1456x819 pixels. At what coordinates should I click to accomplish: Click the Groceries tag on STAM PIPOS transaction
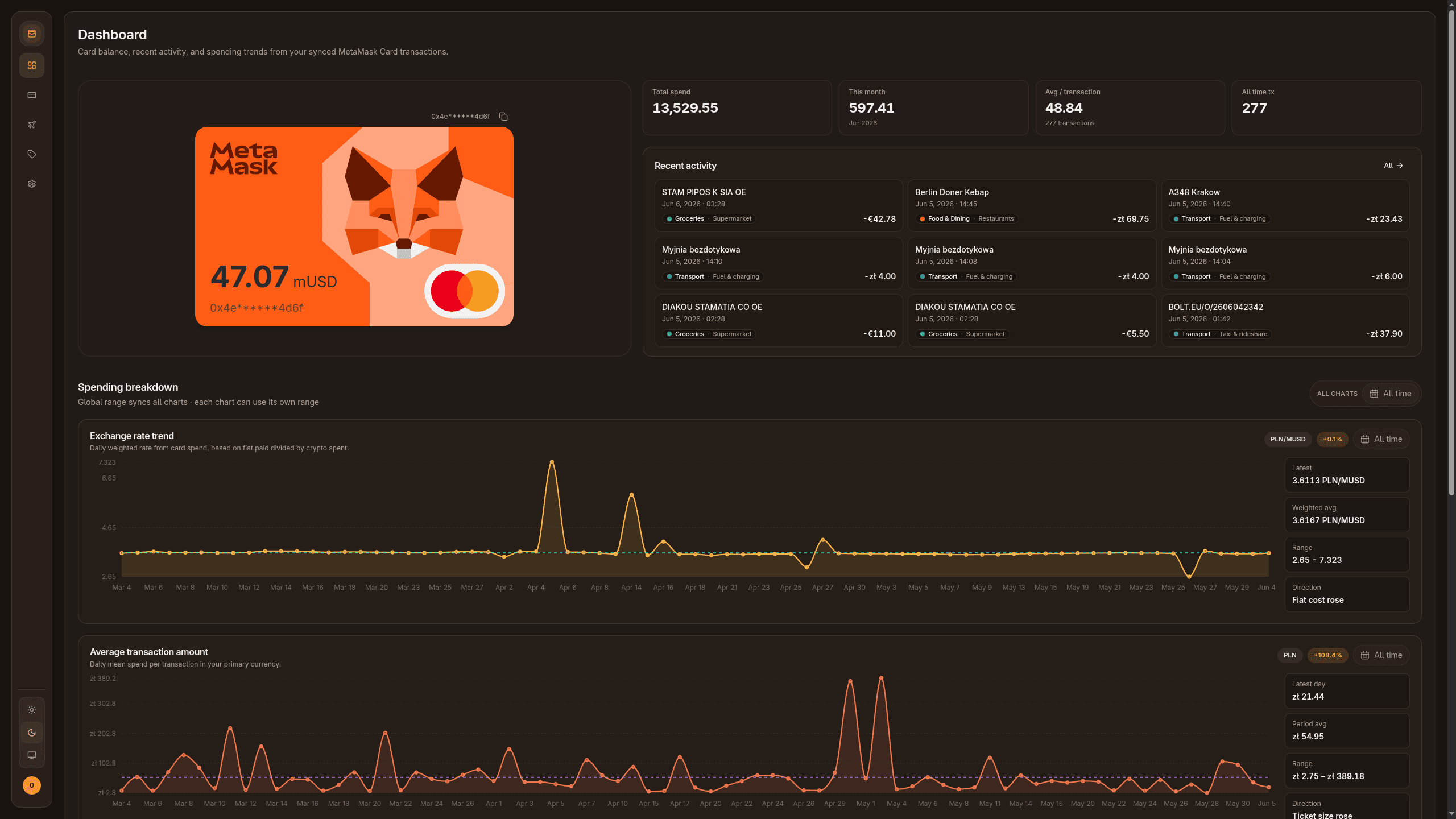(709, 219)
